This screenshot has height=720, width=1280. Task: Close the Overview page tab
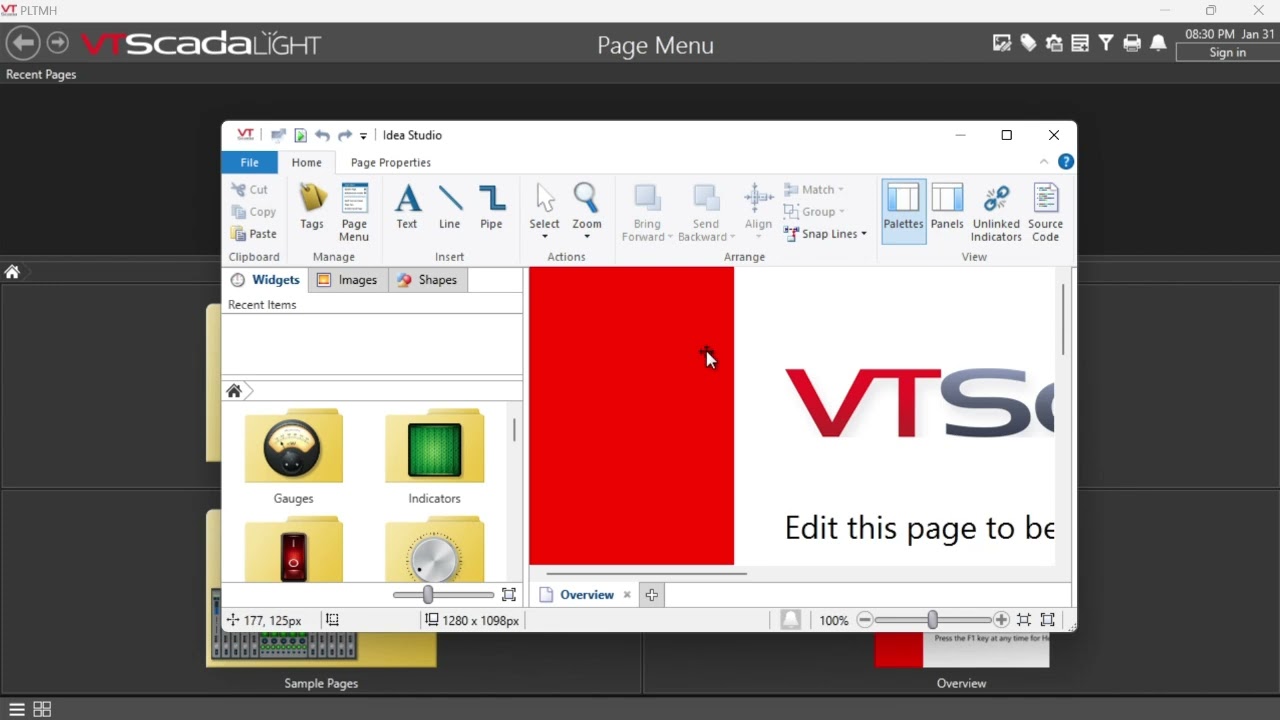tap(627, 595)
